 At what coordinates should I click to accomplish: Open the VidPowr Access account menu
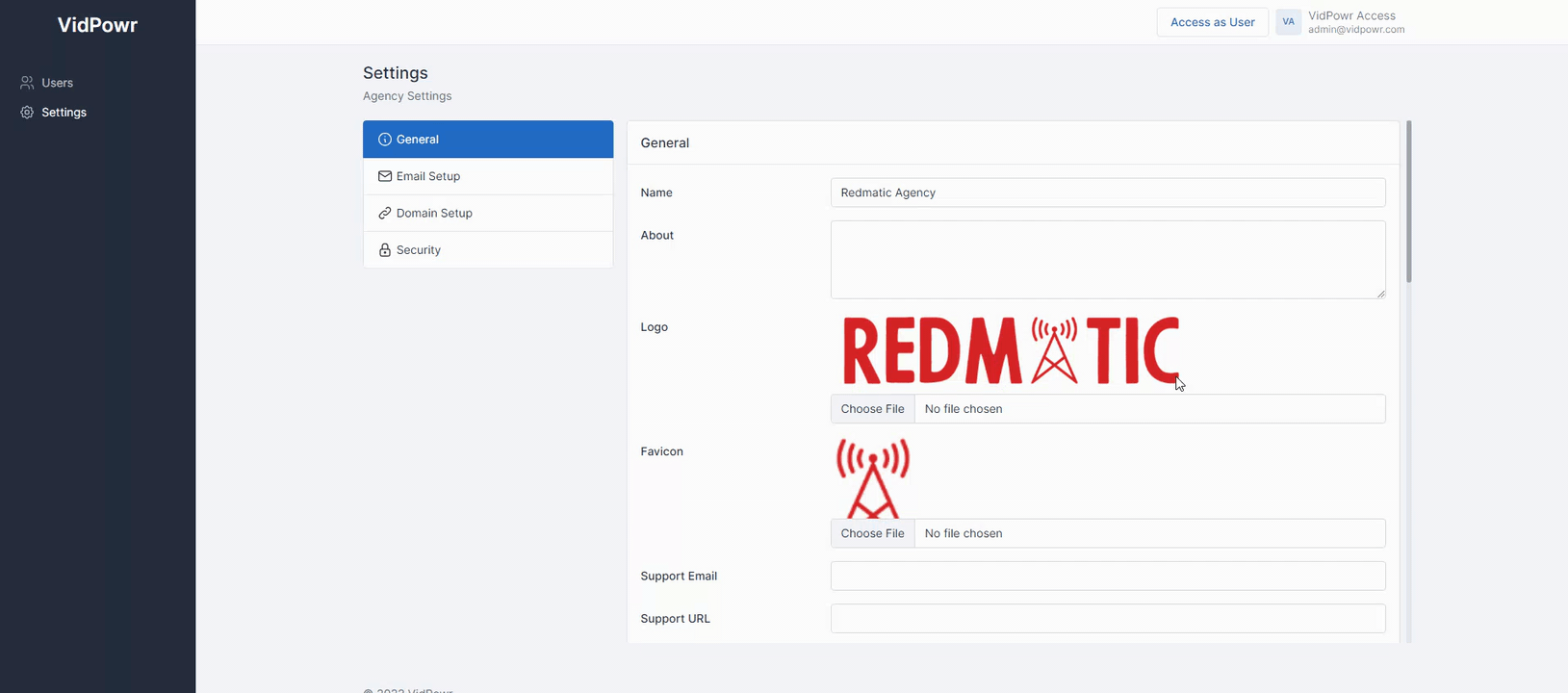1341,22
